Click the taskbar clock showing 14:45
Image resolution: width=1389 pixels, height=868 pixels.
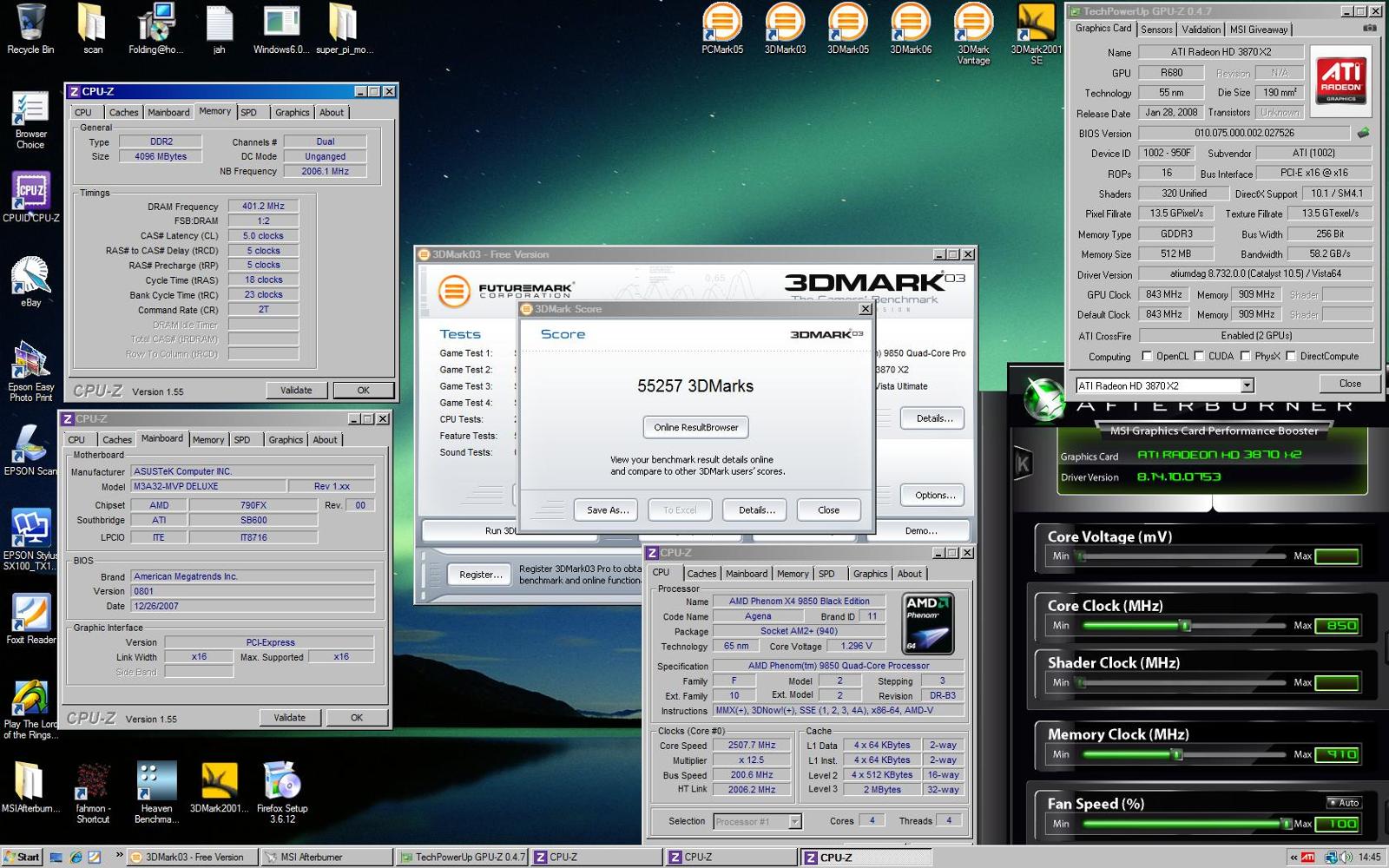pos(1369,857)
